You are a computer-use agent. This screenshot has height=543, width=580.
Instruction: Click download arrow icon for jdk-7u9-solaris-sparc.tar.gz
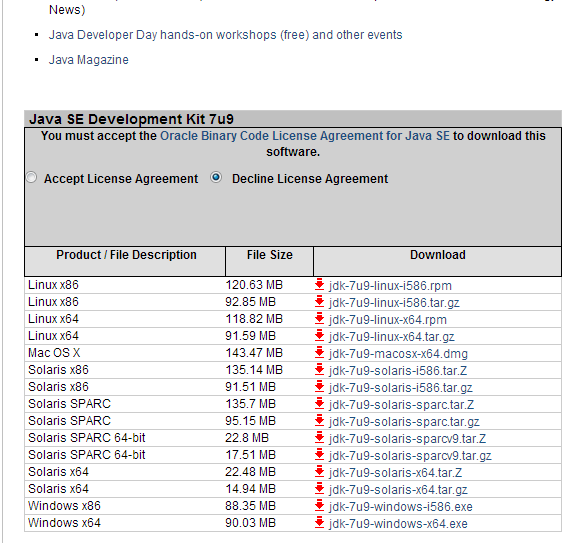319,421
